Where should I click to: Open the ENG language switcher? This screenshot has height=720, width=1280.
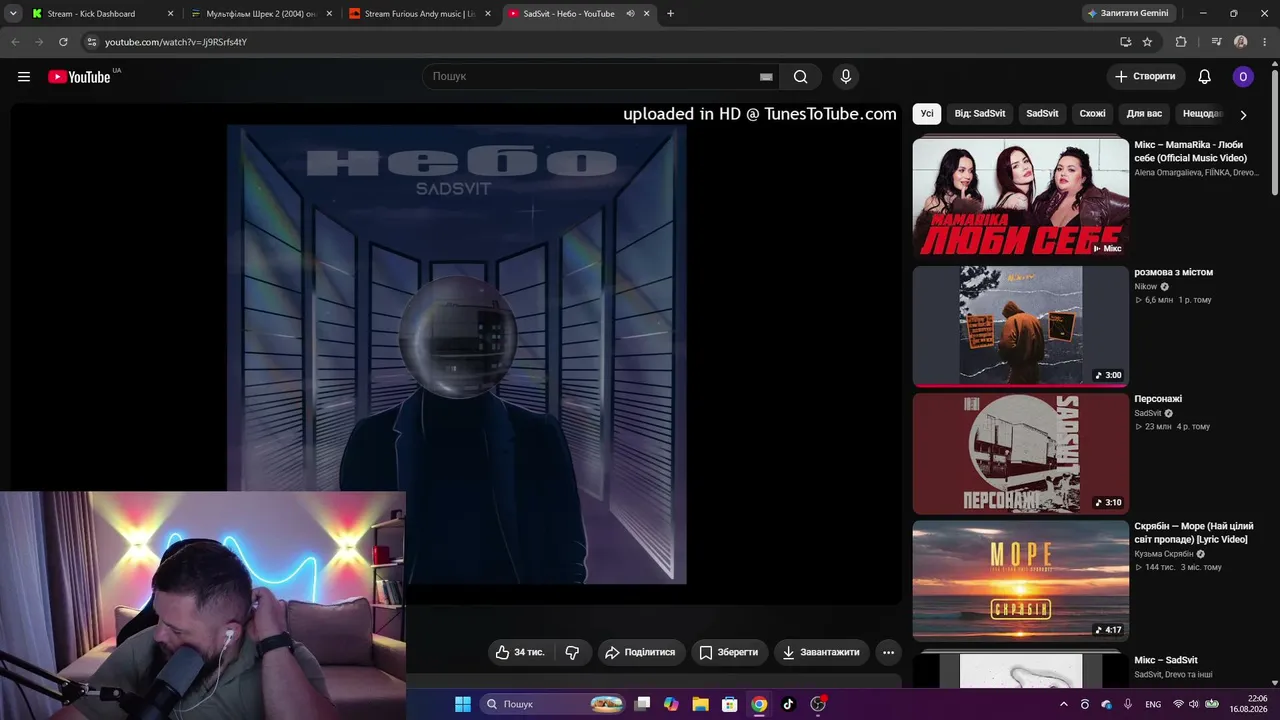[1153, 704]
